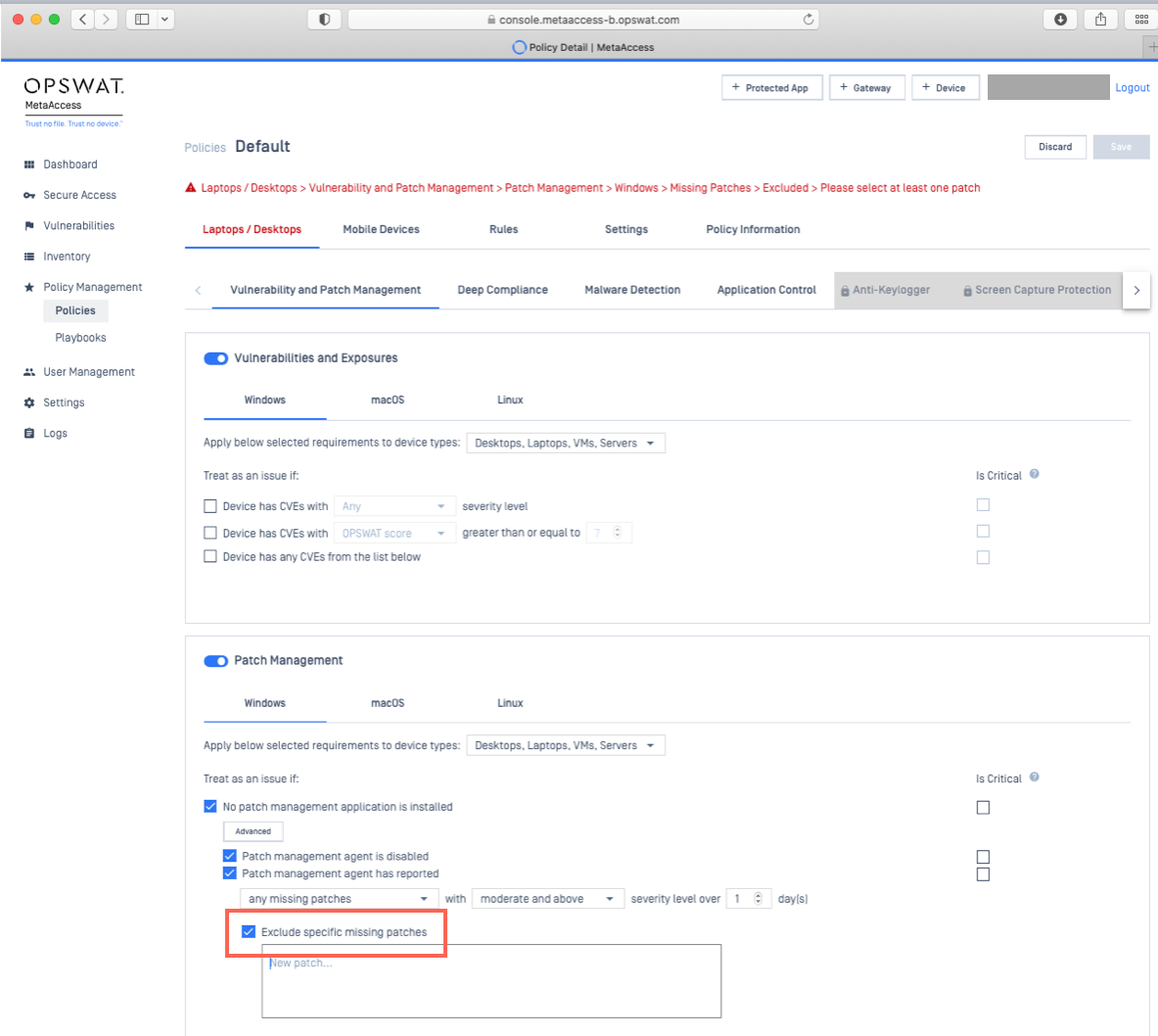Open the Deep Compliance subtab
Screen dimensions: 1158x1036
503,291
